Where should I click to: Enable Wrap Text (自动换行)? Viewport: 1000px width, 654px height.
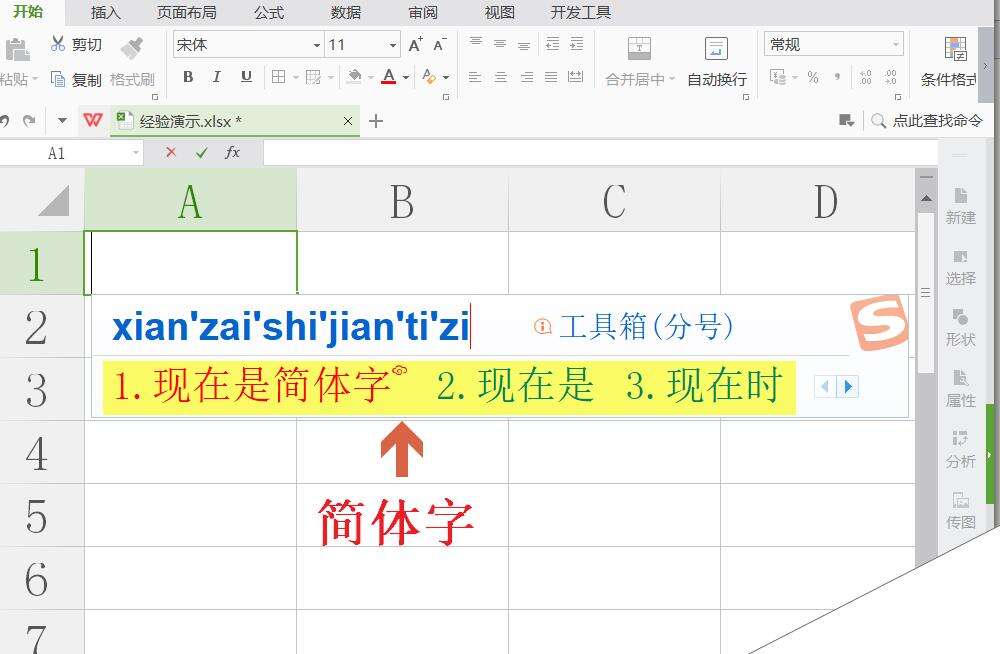click(x=716, y=60)
